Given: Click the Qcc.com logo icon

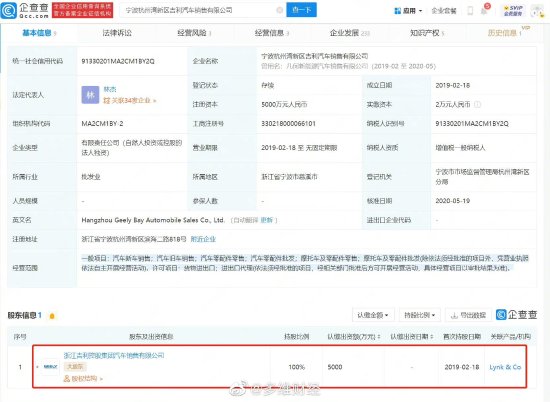Looking at the screenshot, I should click(8, 10).
